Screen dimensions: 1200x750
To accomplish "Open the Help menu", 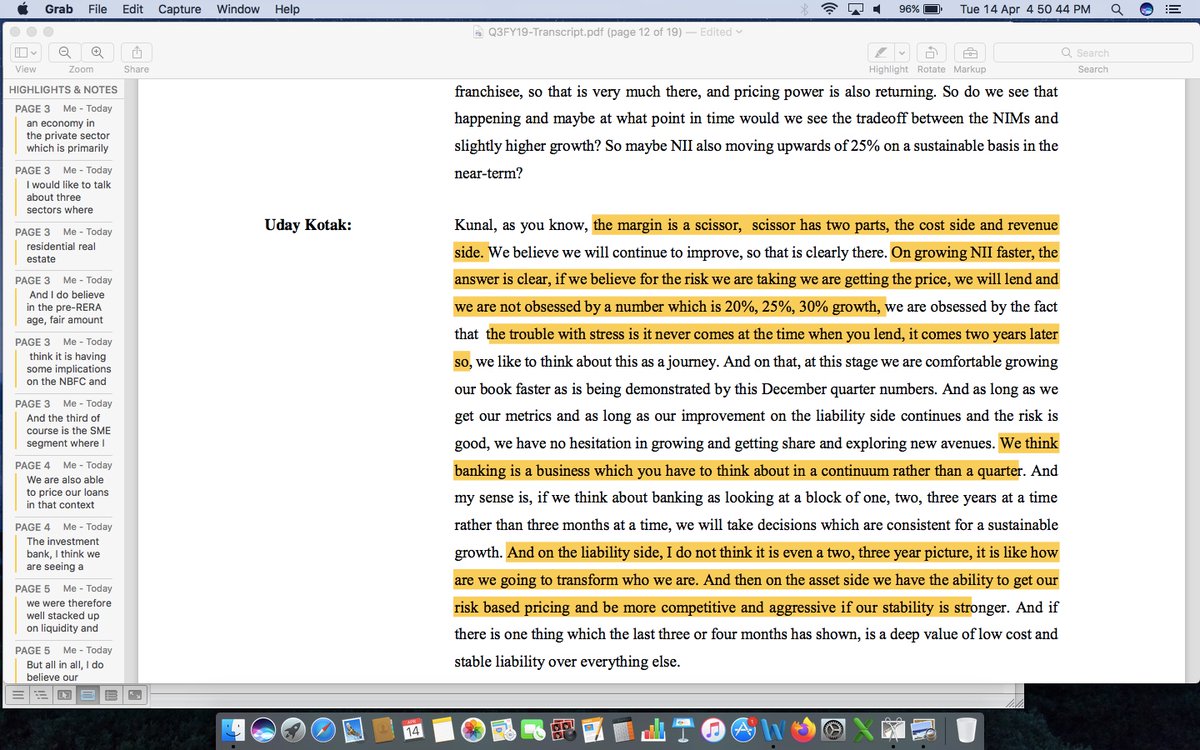I will coord(287,9).
